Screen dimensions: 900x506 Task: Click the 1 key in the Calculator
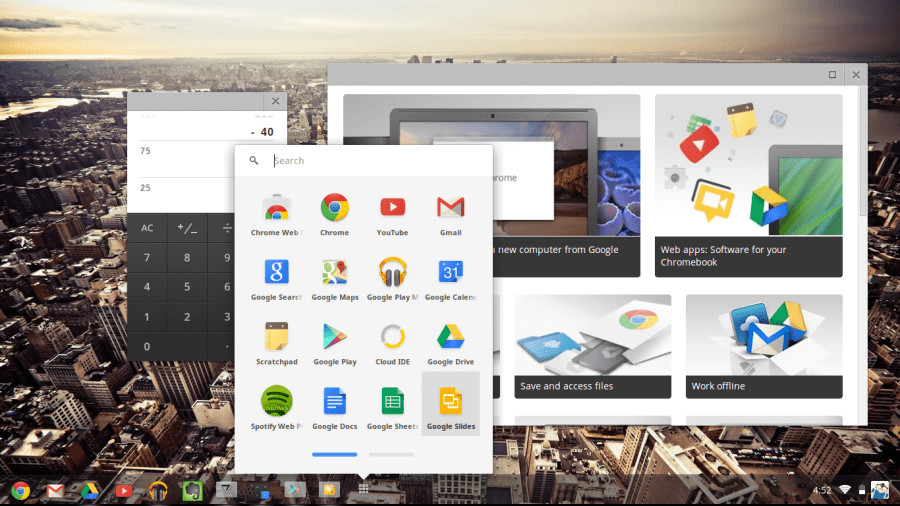(147, 317)
